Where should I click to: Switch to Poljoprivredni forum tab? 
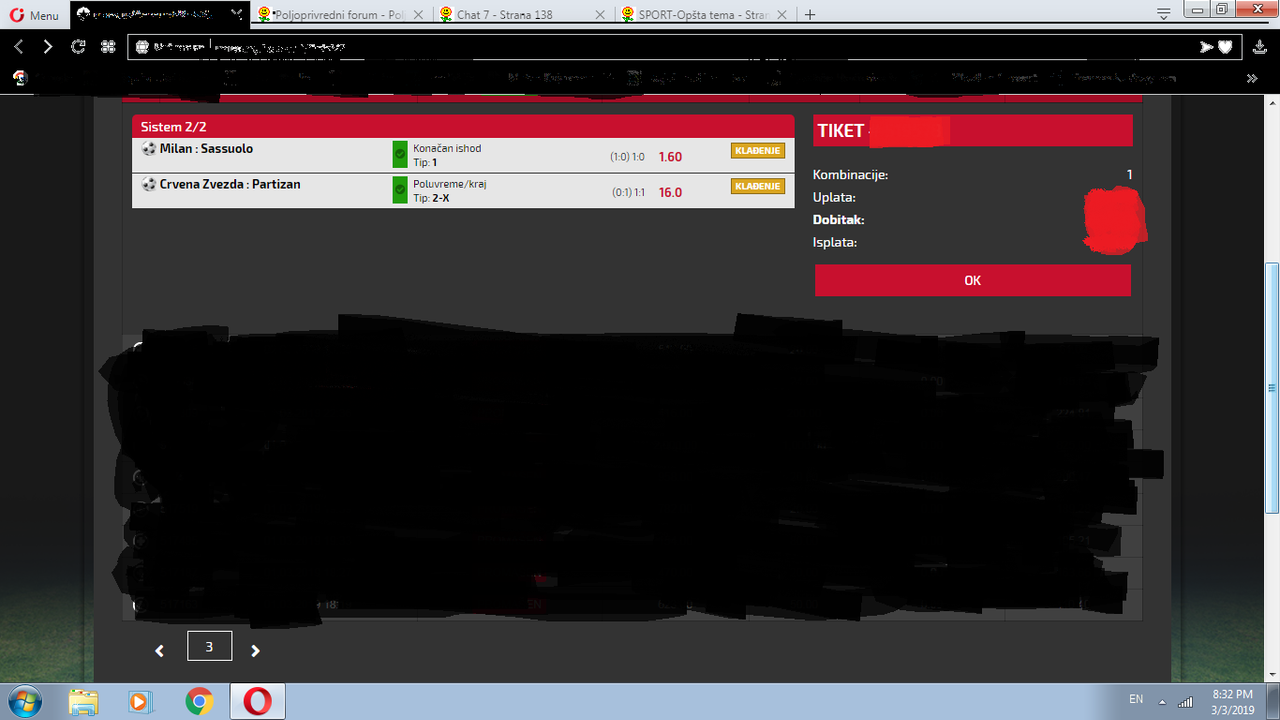point(340,15)
